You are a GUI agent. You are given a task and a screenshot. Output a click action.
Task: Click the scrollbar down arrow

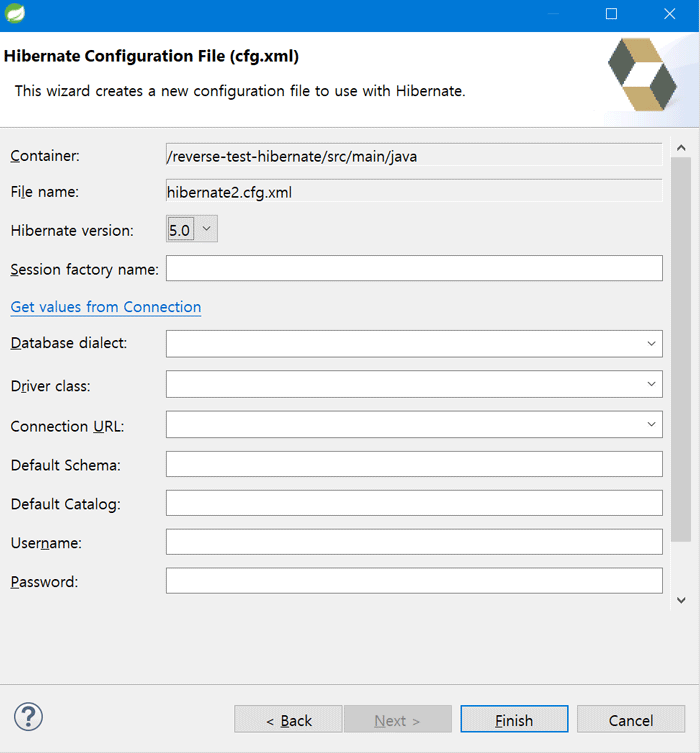(681, 600)
